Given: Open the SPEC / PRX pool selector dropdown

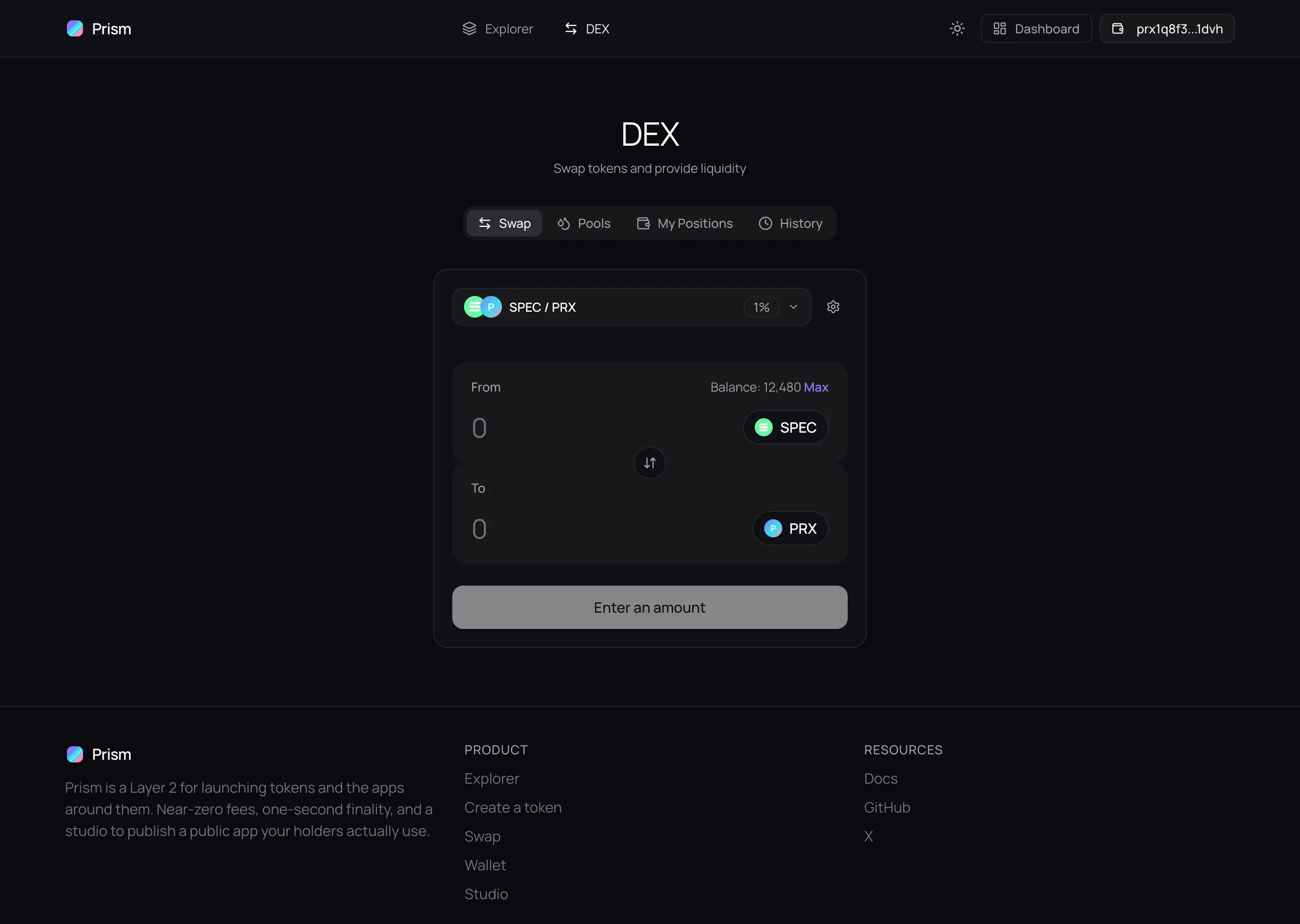Looking at the screenshot, I should (631, 307).
